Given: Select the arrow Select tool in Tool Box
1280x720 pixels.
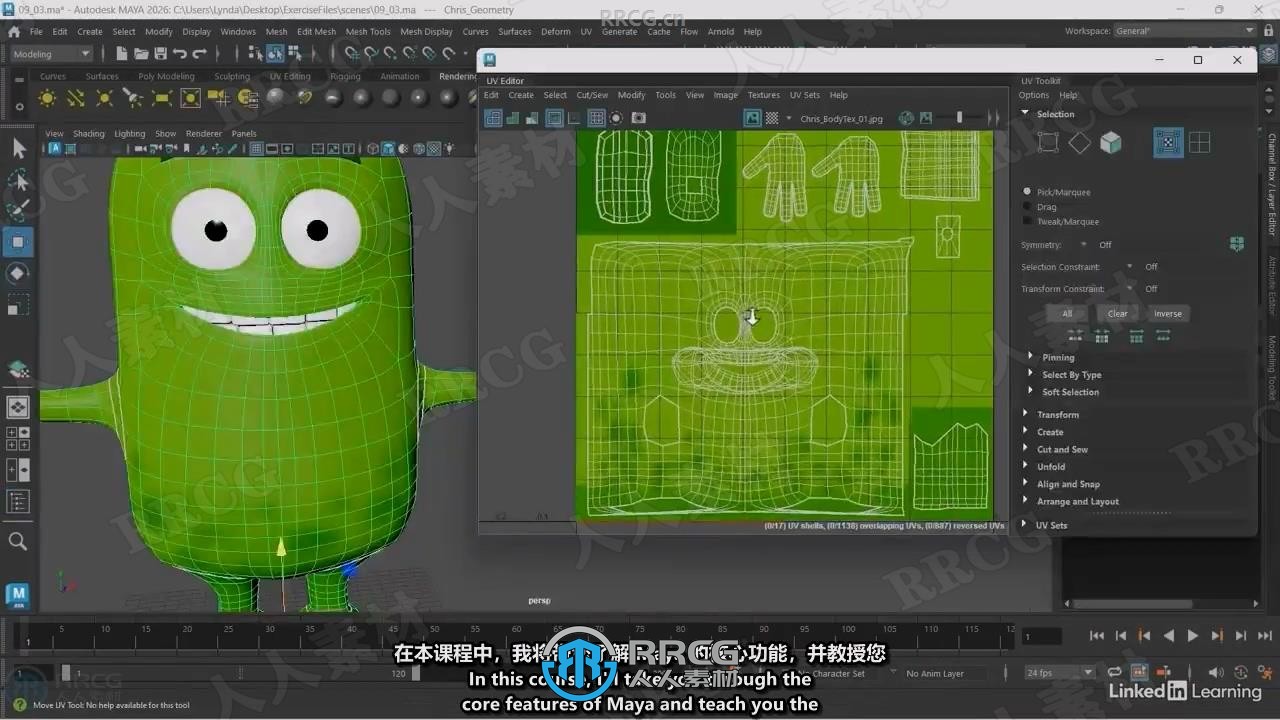Looking at the screenshot, I should pos(18,148).
